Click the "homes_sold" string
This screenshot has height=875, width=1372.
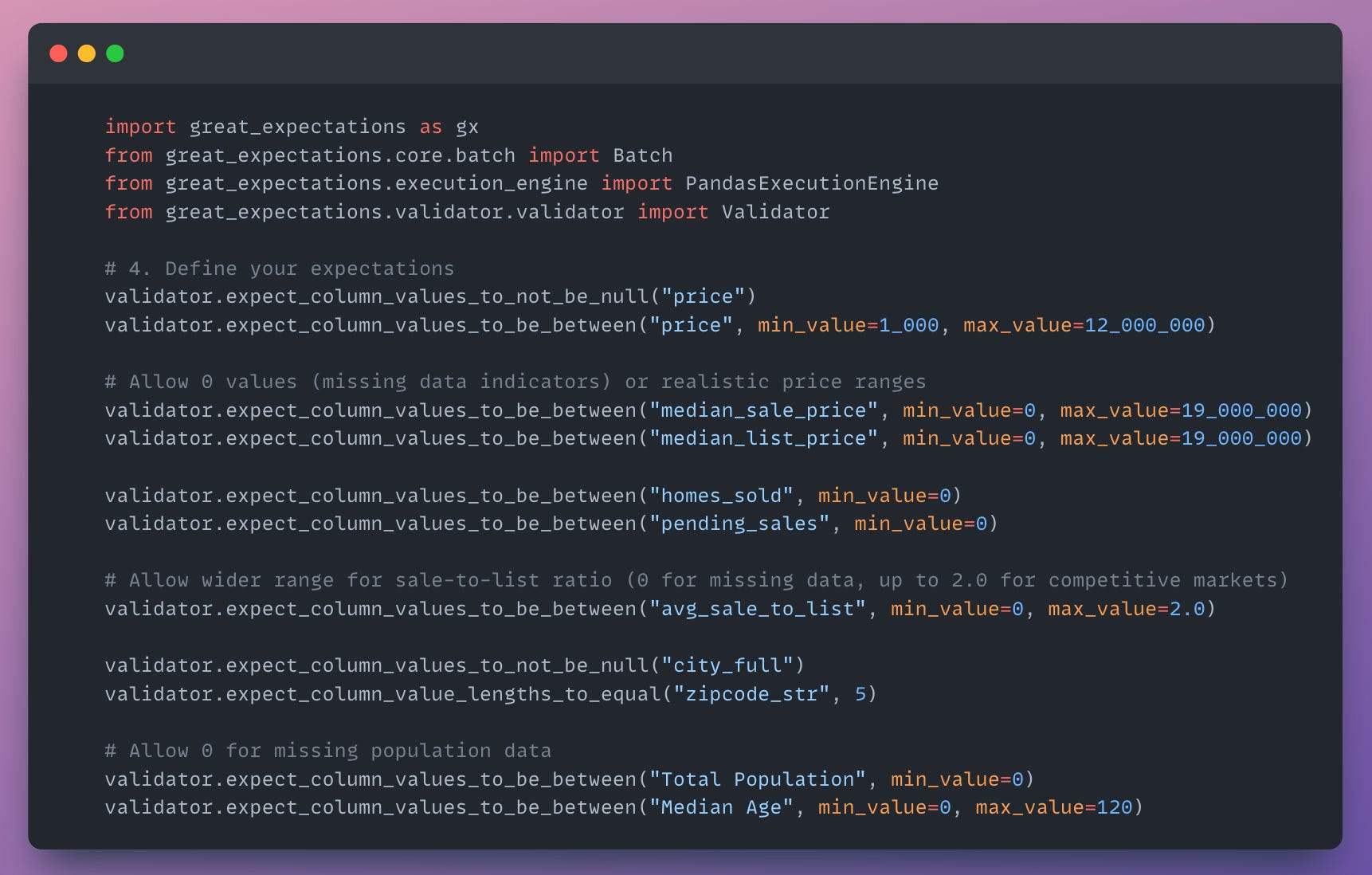click(721, 496)
